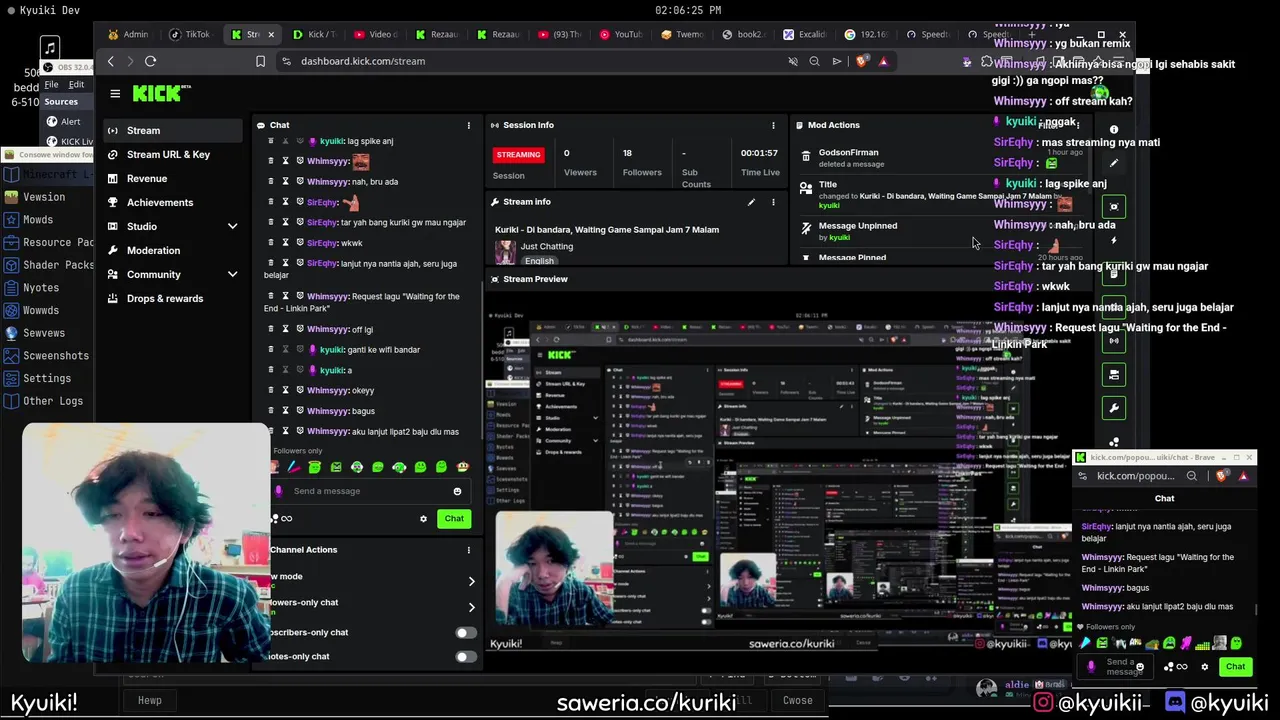The height and width of the screenshot is (720, 1280).
Task: Go back in the Brave browser
Action: [x=111, y=61]
